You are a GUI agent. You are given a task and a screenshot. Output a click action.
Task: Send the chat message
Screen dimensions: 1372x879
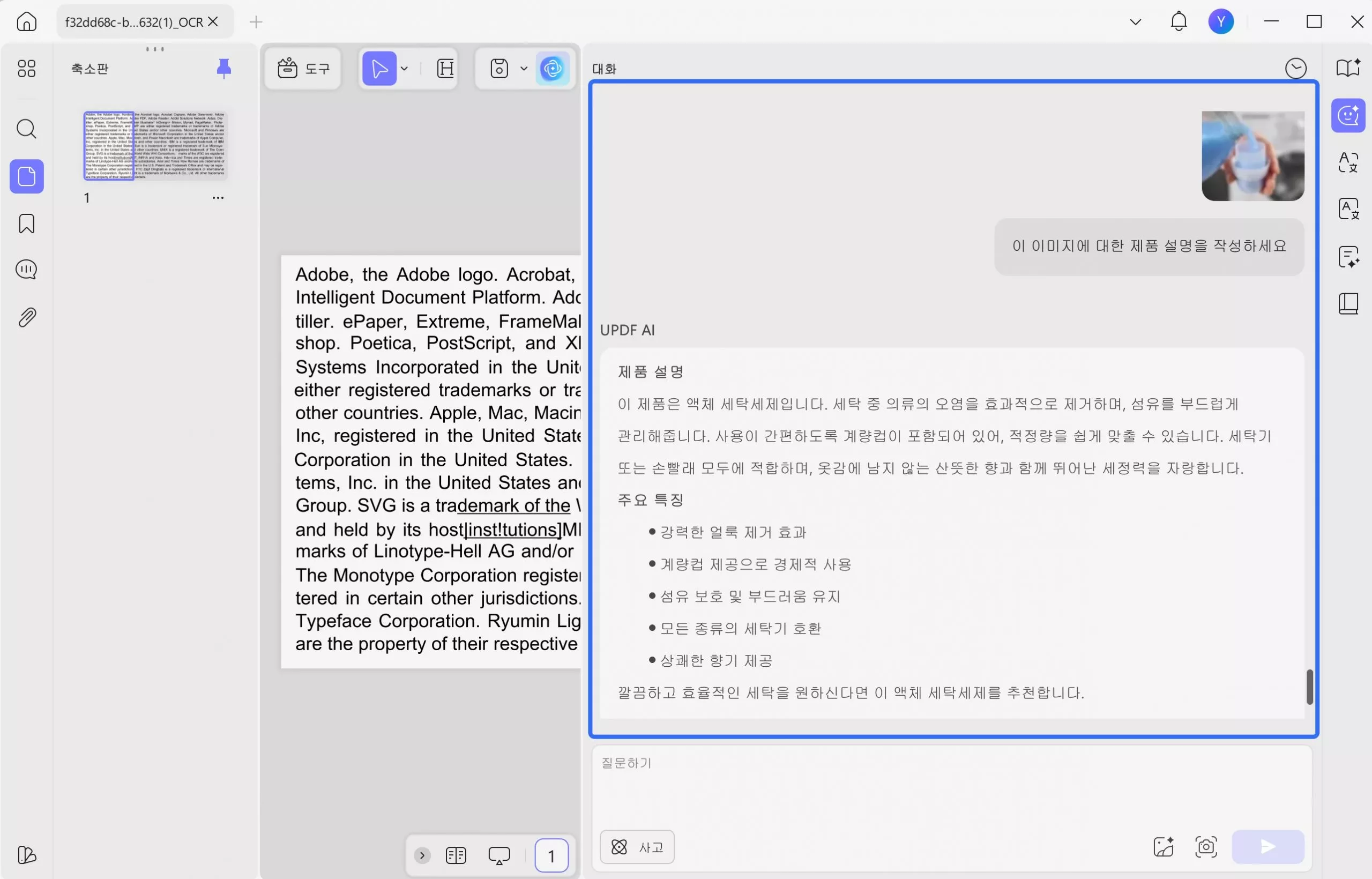(1267, 847)
